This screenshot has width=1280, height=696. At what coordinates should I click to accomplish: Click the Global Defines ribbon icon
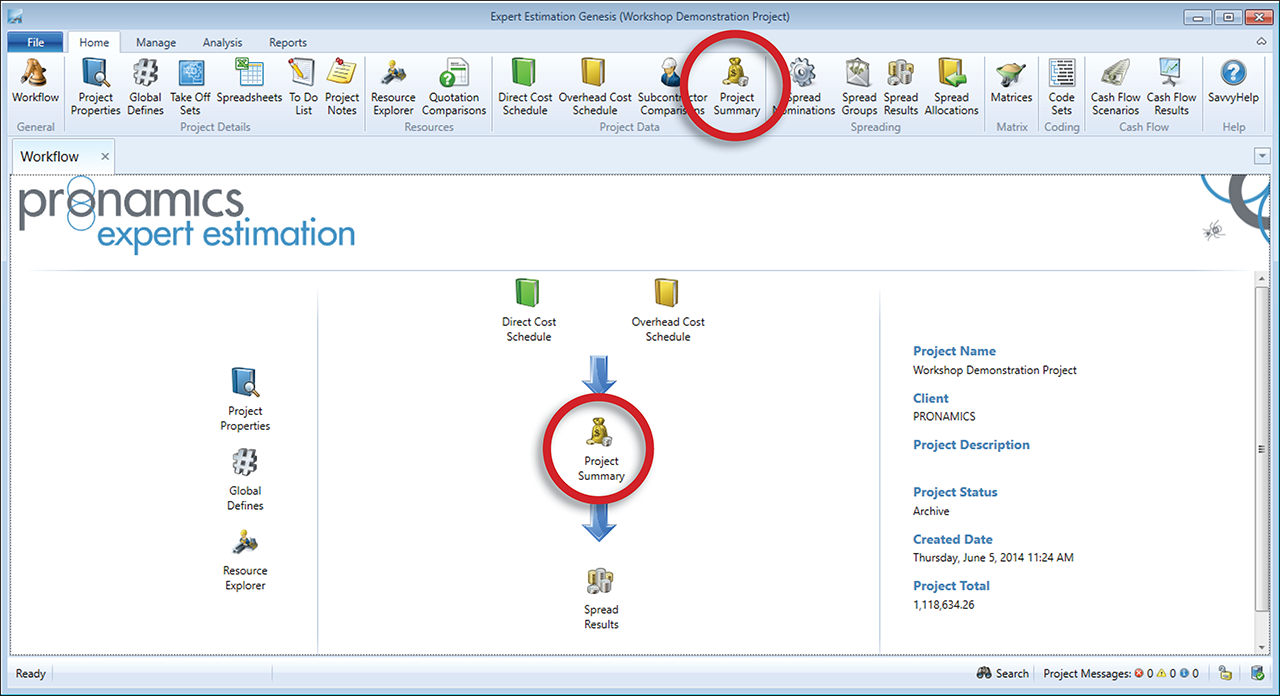pyautogui.click(x=145, y=86)
